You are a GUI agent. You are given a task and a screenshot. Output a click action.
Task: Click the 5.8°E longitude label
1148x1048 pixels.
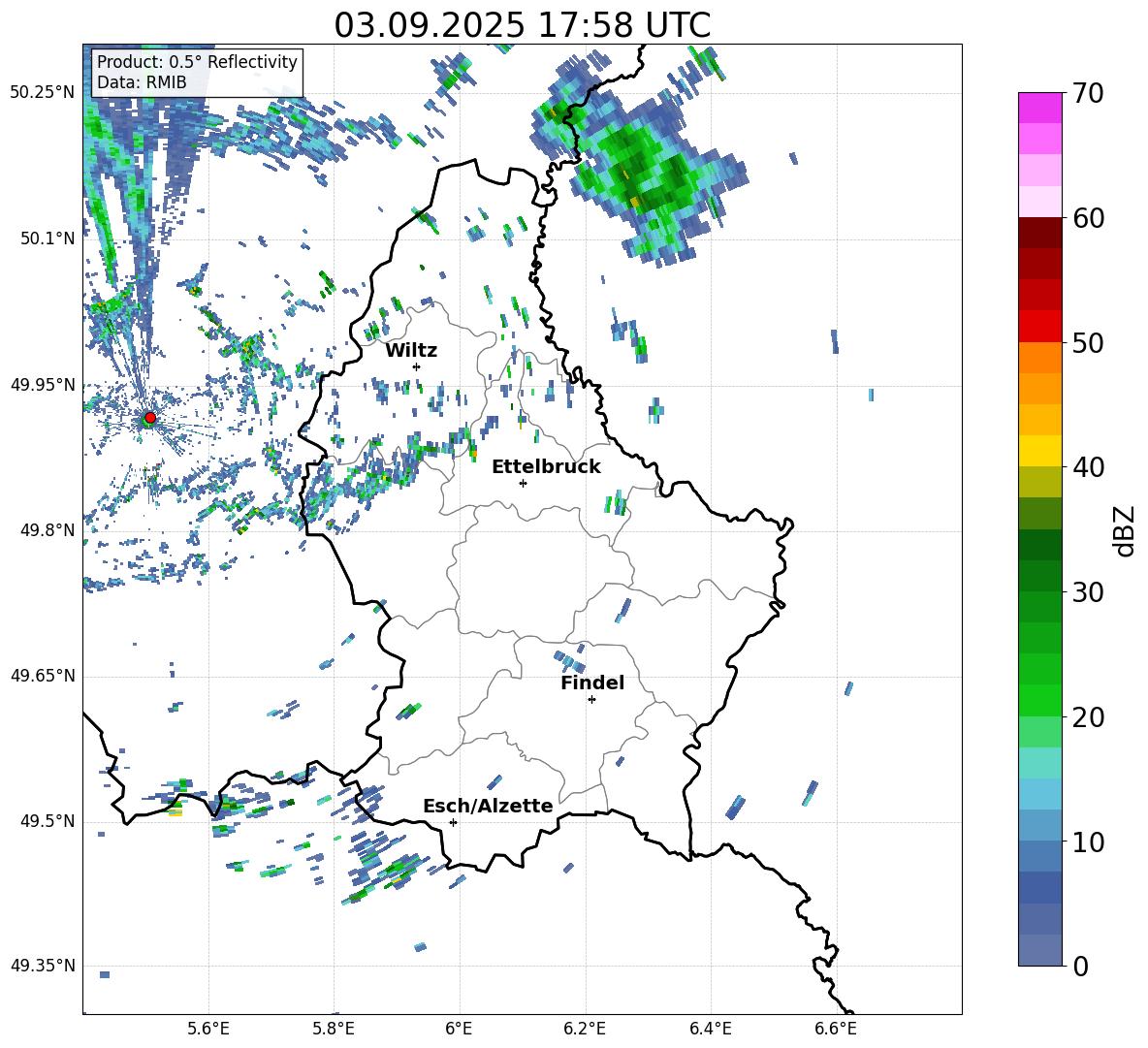point(334,1029)
